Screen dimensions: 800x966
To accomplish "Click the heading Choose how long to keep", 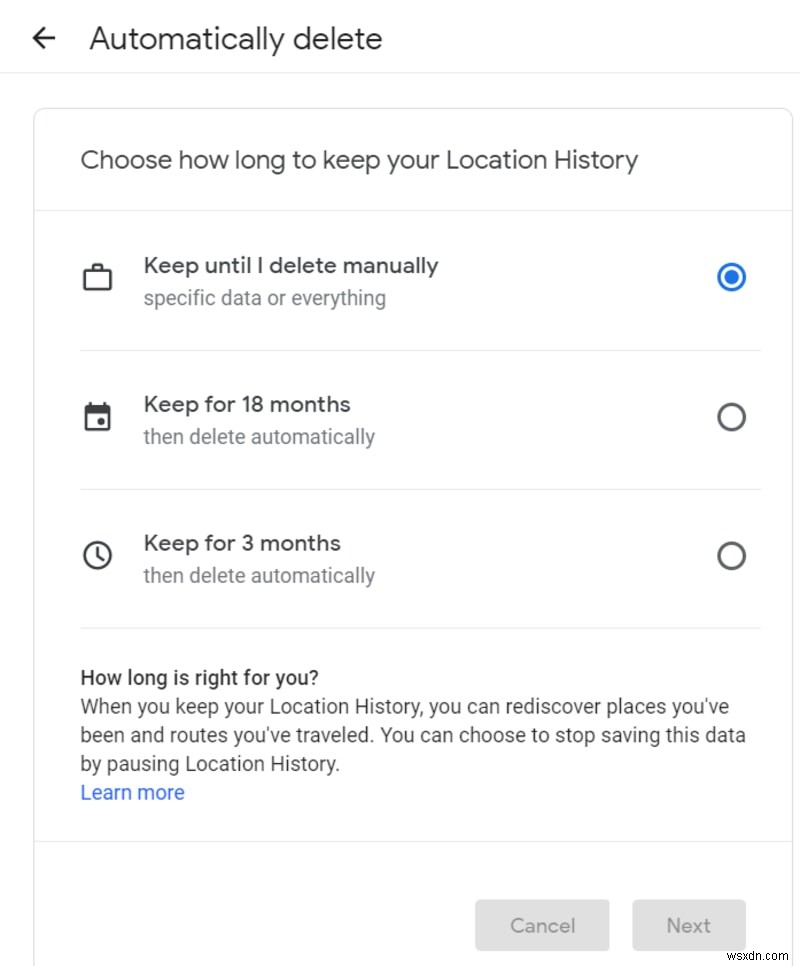I will click(359, 160).
